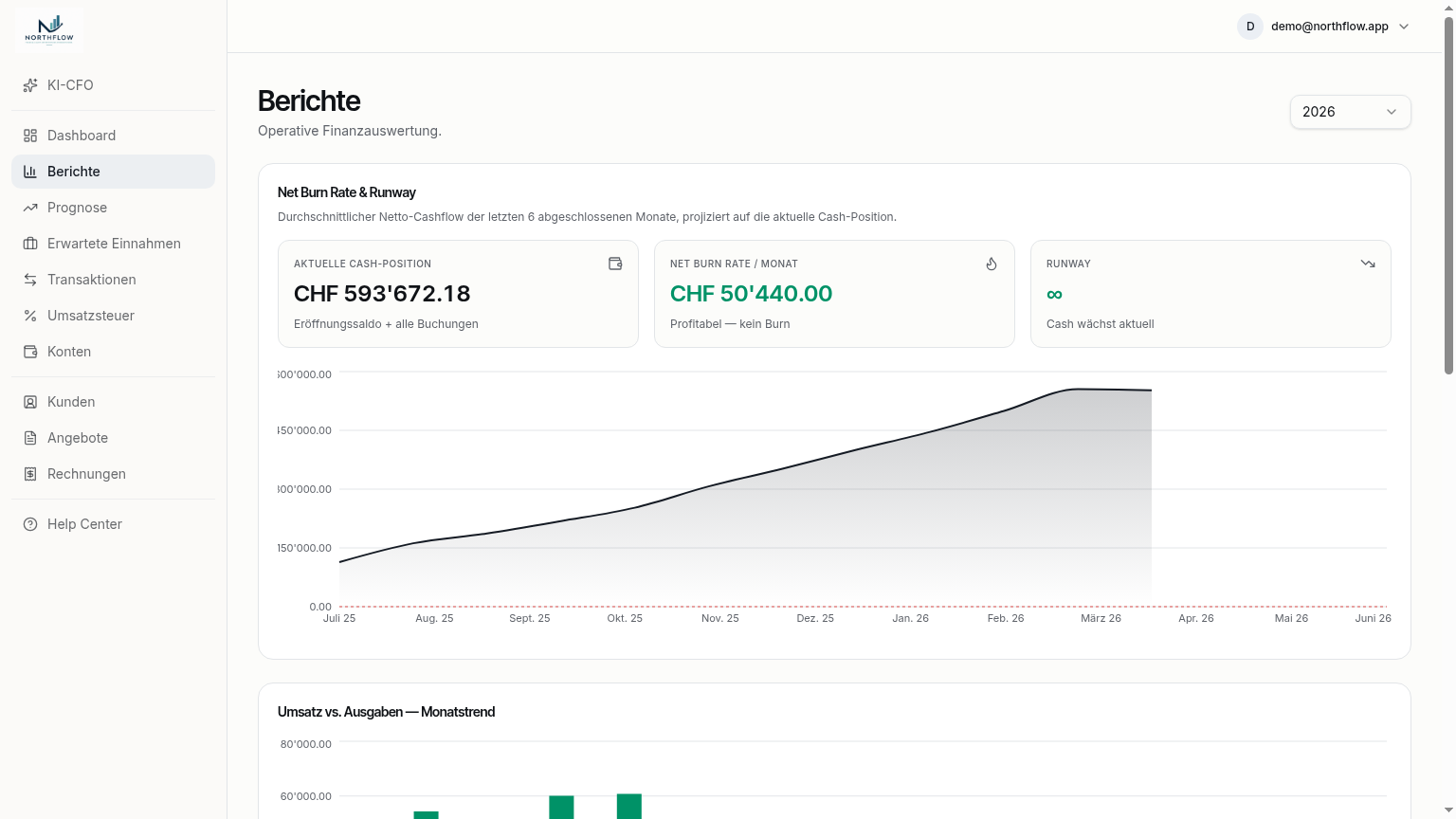Click the Umsatzsteuer percent icon
This screenshot has width=1456, height=819.
tap(30, 316)
